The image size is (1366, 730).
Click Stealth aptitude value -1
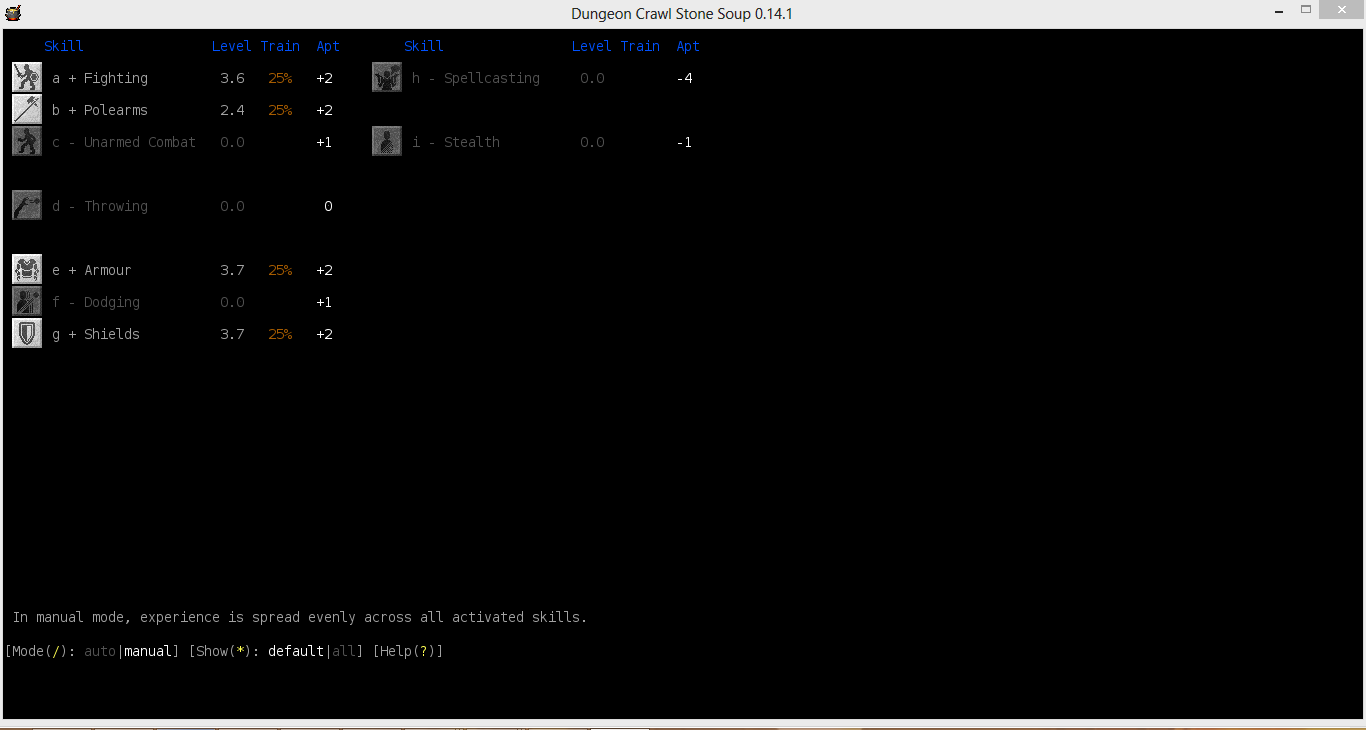(684, 142)
